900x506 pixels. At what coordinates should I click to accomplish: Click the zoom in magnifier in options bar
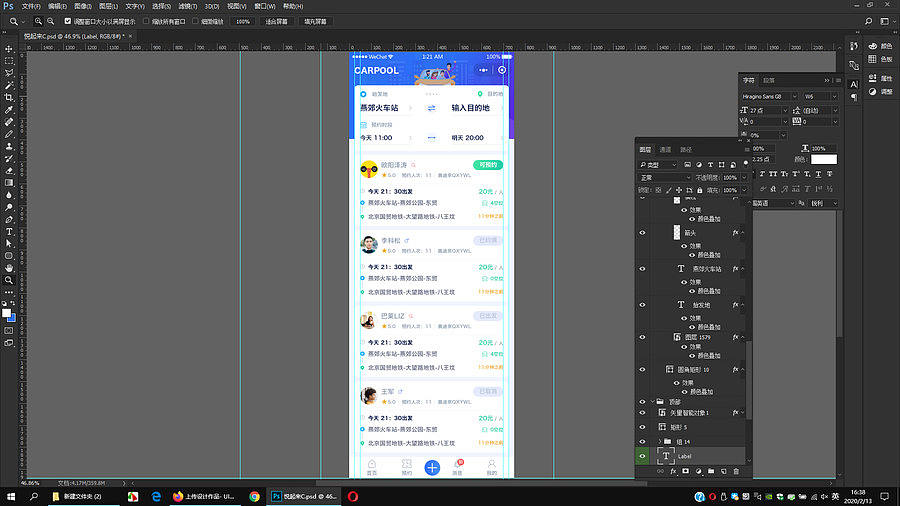38,21
